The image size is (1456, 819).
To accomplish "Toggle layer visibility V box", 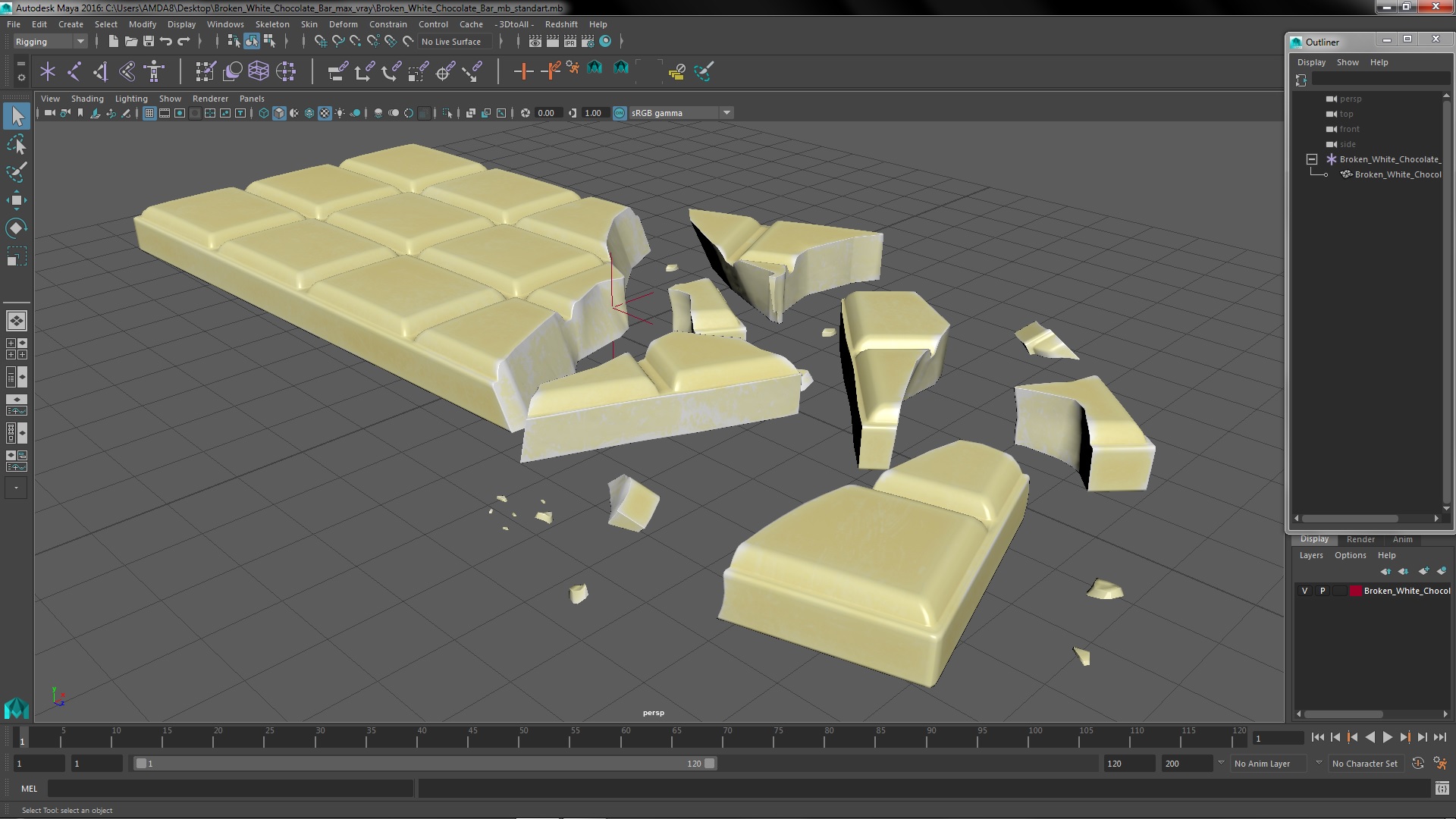I will (x=1304, y=591).
